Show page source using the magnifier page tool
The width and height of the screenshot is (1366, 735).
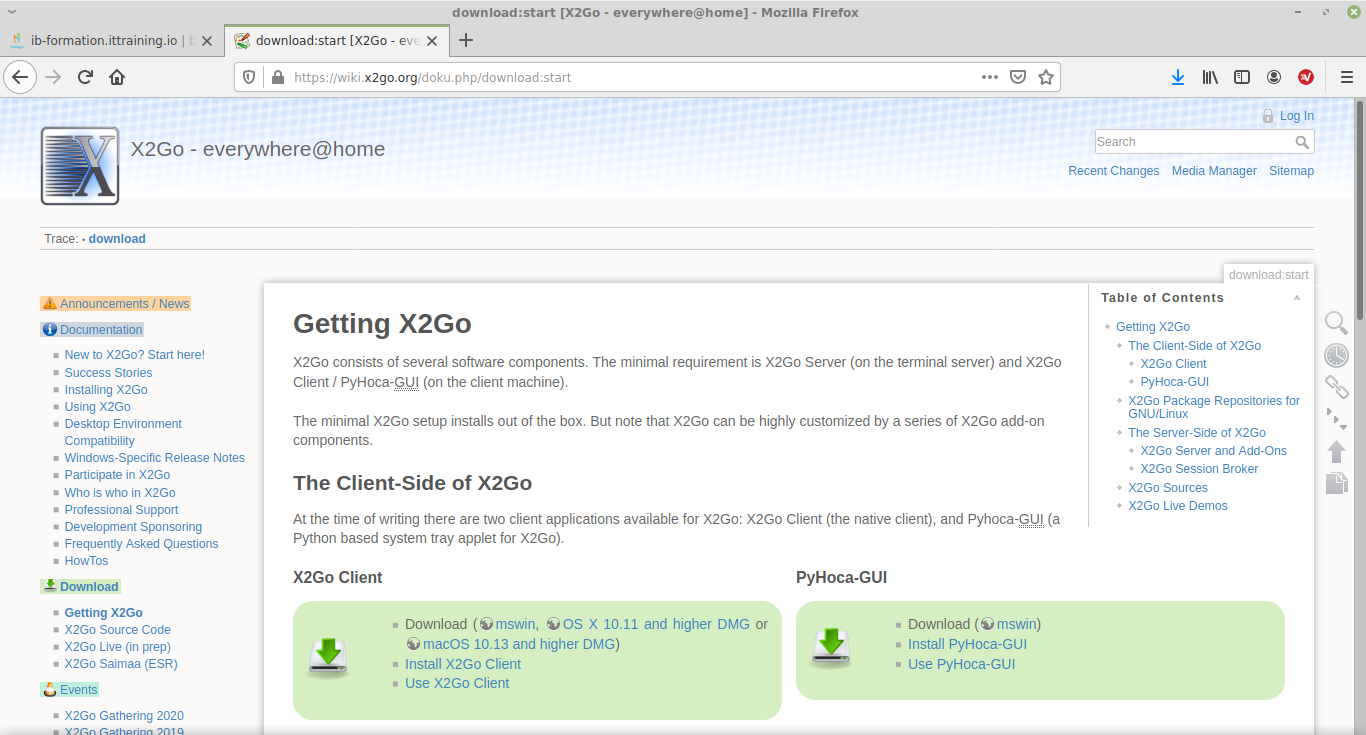click(x=1337, y=322)
